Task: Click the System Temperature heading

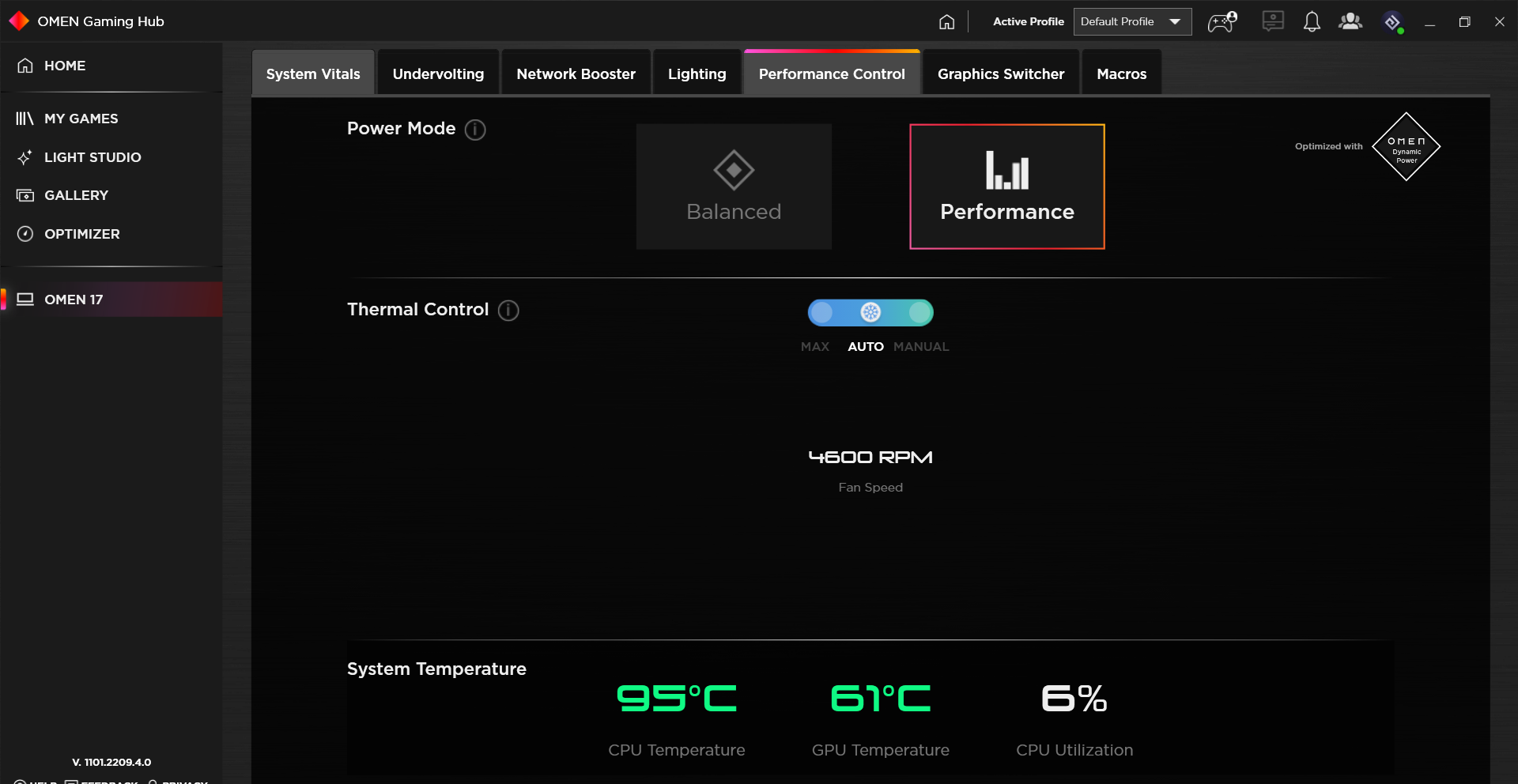Action: [436, 669]
